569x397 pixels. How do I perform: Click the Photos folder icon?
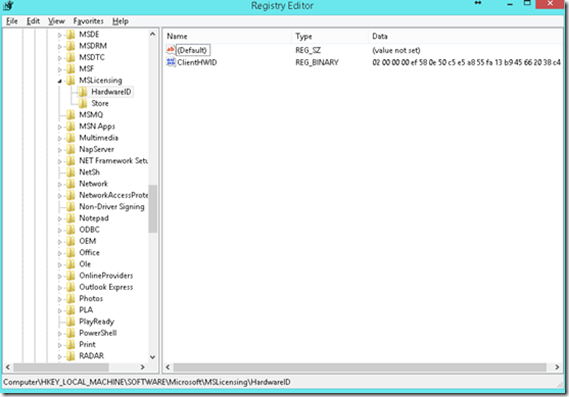tap(71, 299)
